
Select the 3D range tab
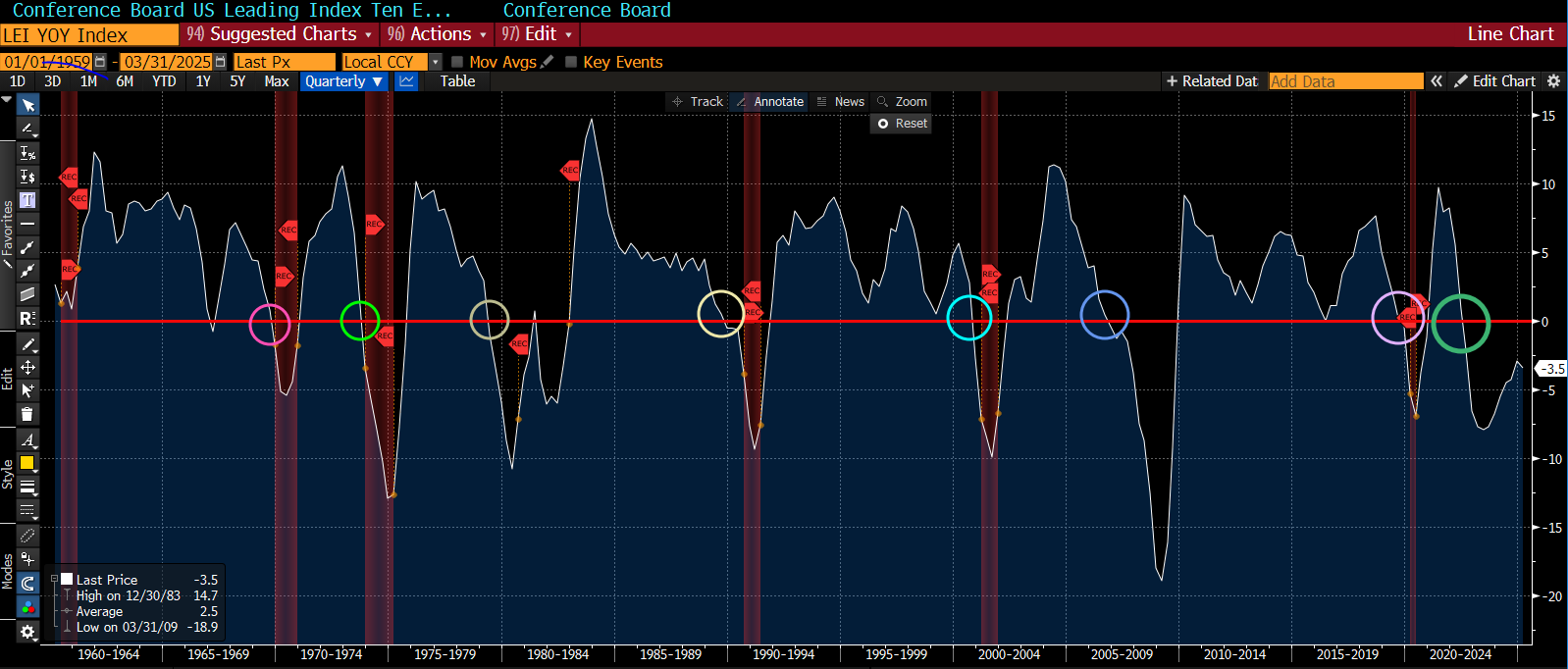53,81
